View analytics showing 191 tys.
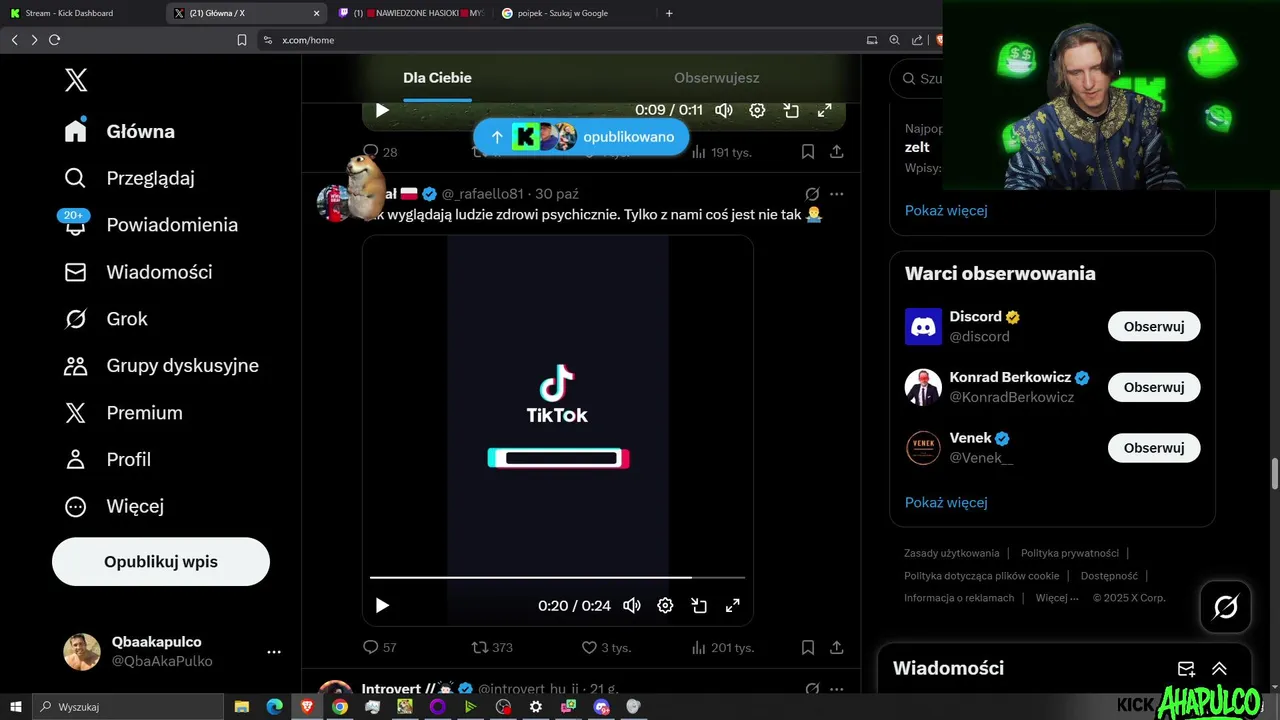Image resolution: width=1280 pixels, height=720 pixels. click(722, 152)
